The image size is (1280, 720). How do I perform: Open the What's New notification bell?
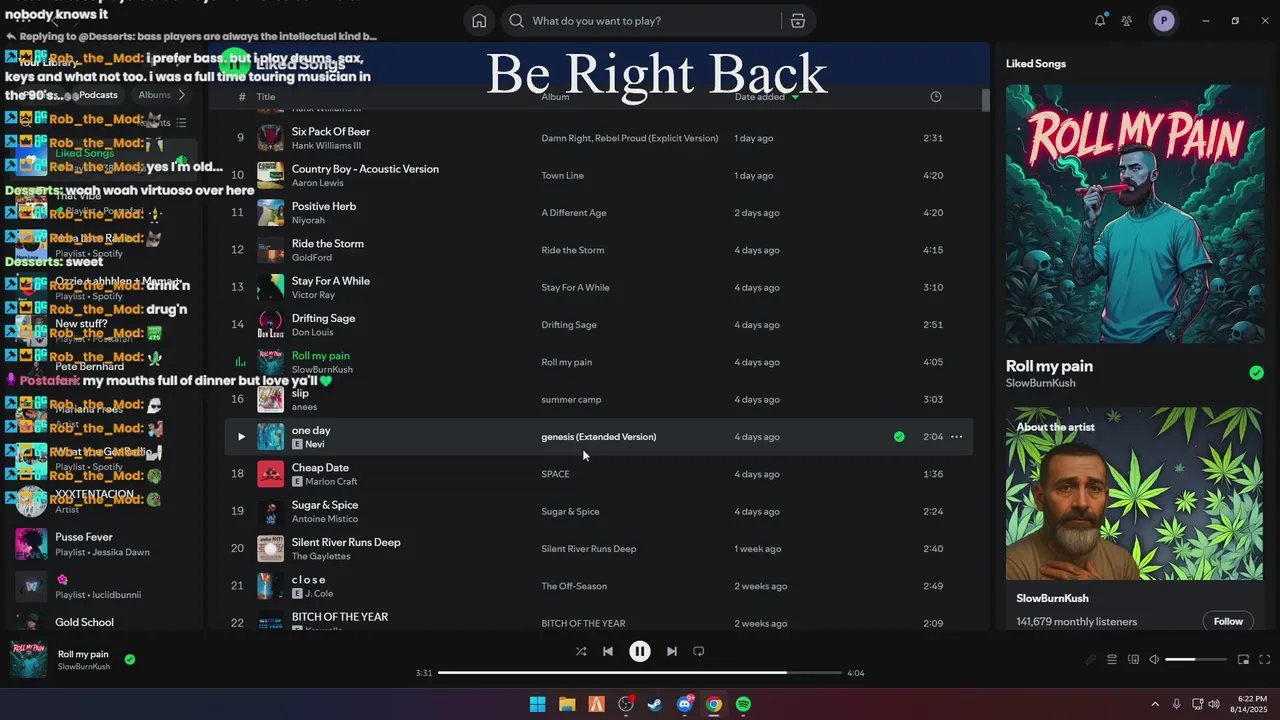tap(1100, 21)
